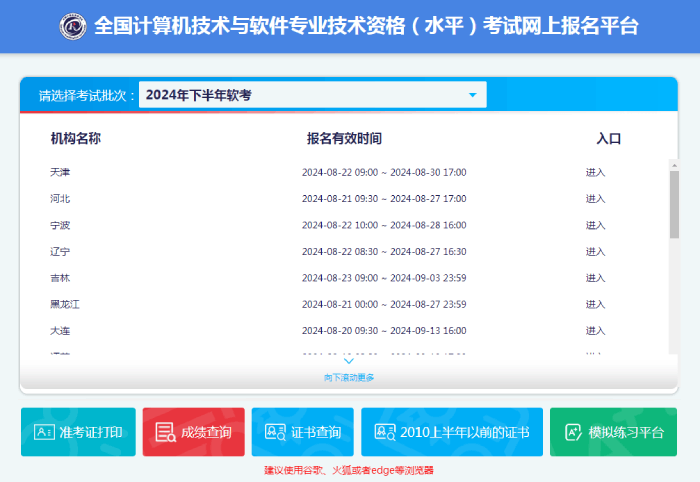
Task: Click 进入 link for 天津
Action: [x=595, y=172]
